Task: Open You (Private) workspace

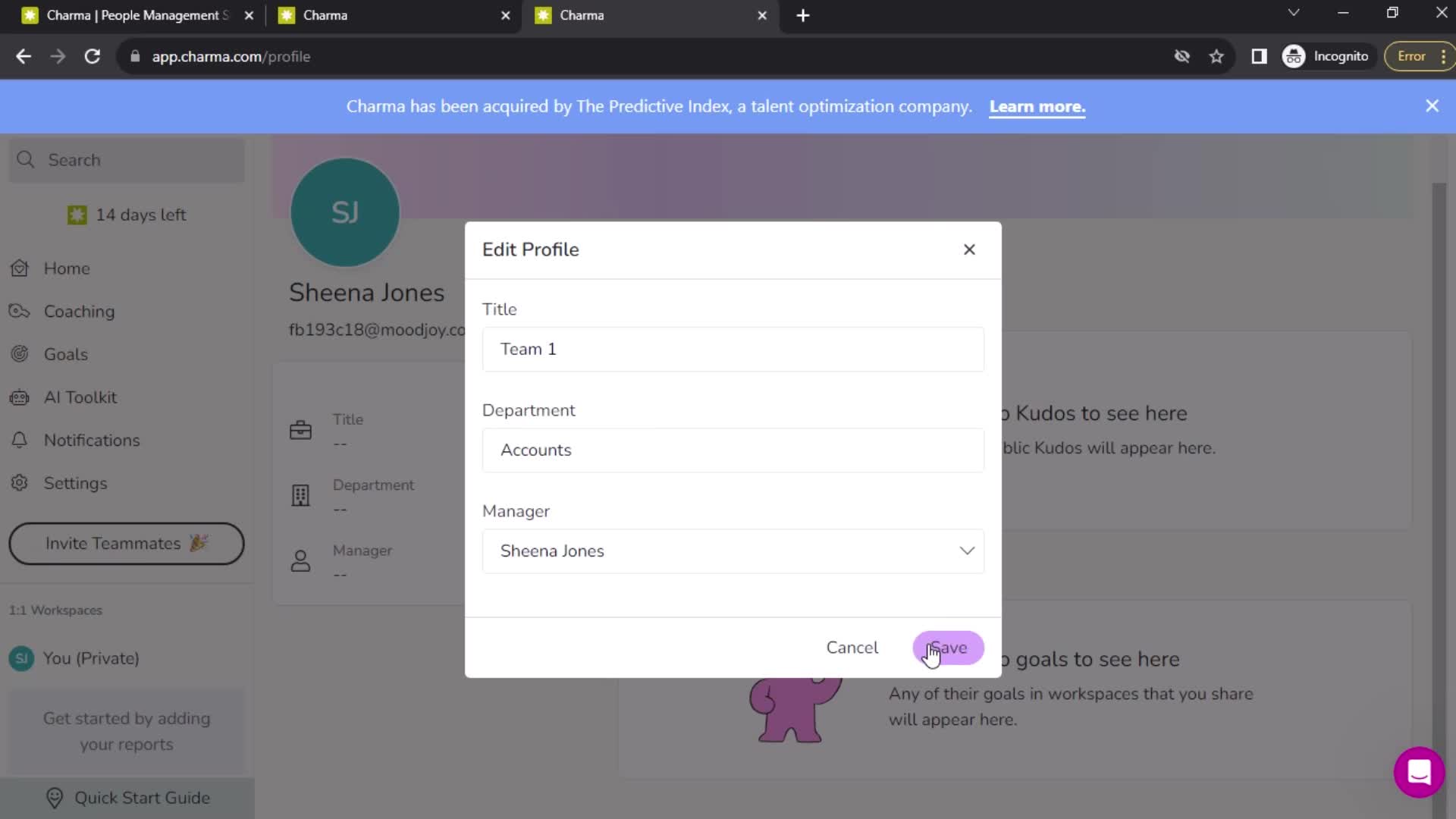Action: [91, 658]
